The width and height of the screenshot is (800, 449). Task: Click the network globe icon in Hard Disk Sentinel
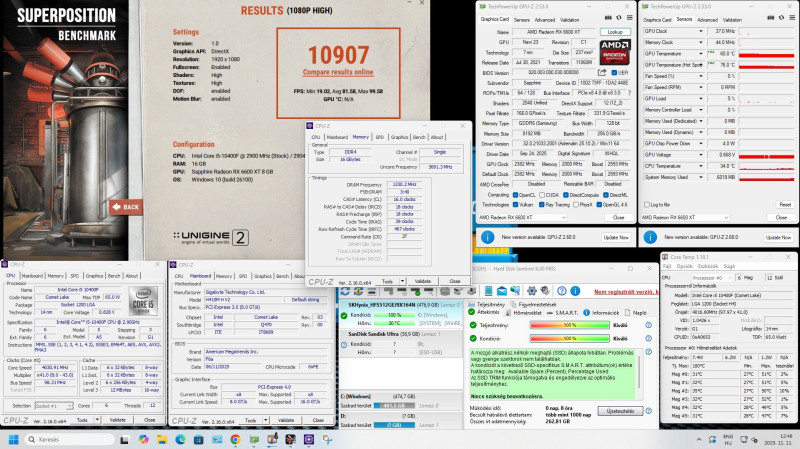515,291
